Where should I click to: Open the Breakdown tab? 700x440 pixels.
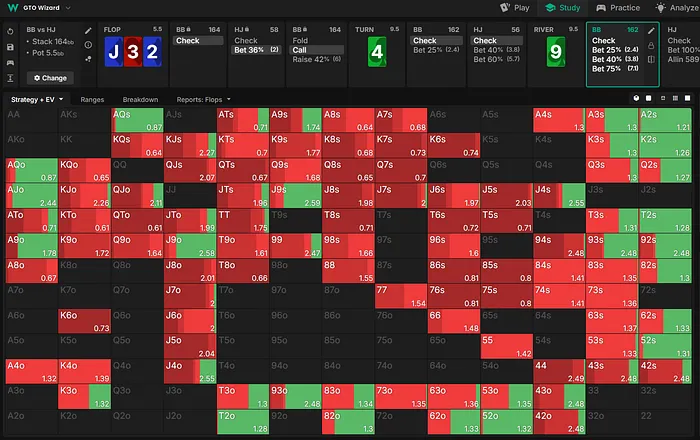tap(140, 100)
